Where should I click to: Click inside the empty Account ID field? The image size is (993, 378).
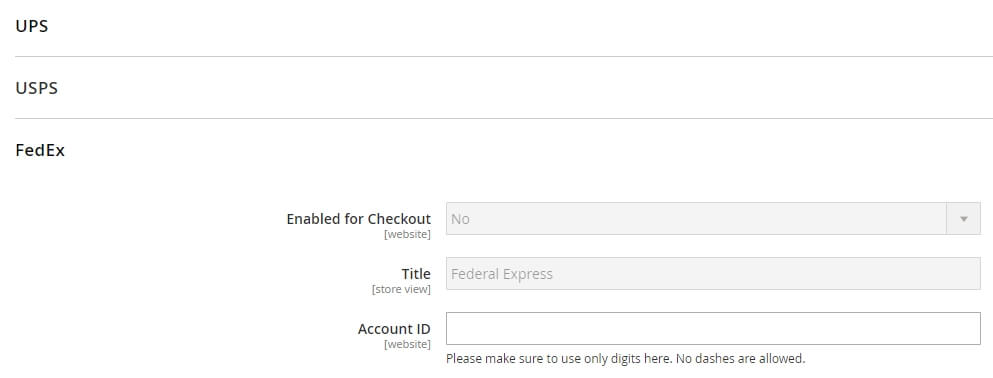coord(713,329)
